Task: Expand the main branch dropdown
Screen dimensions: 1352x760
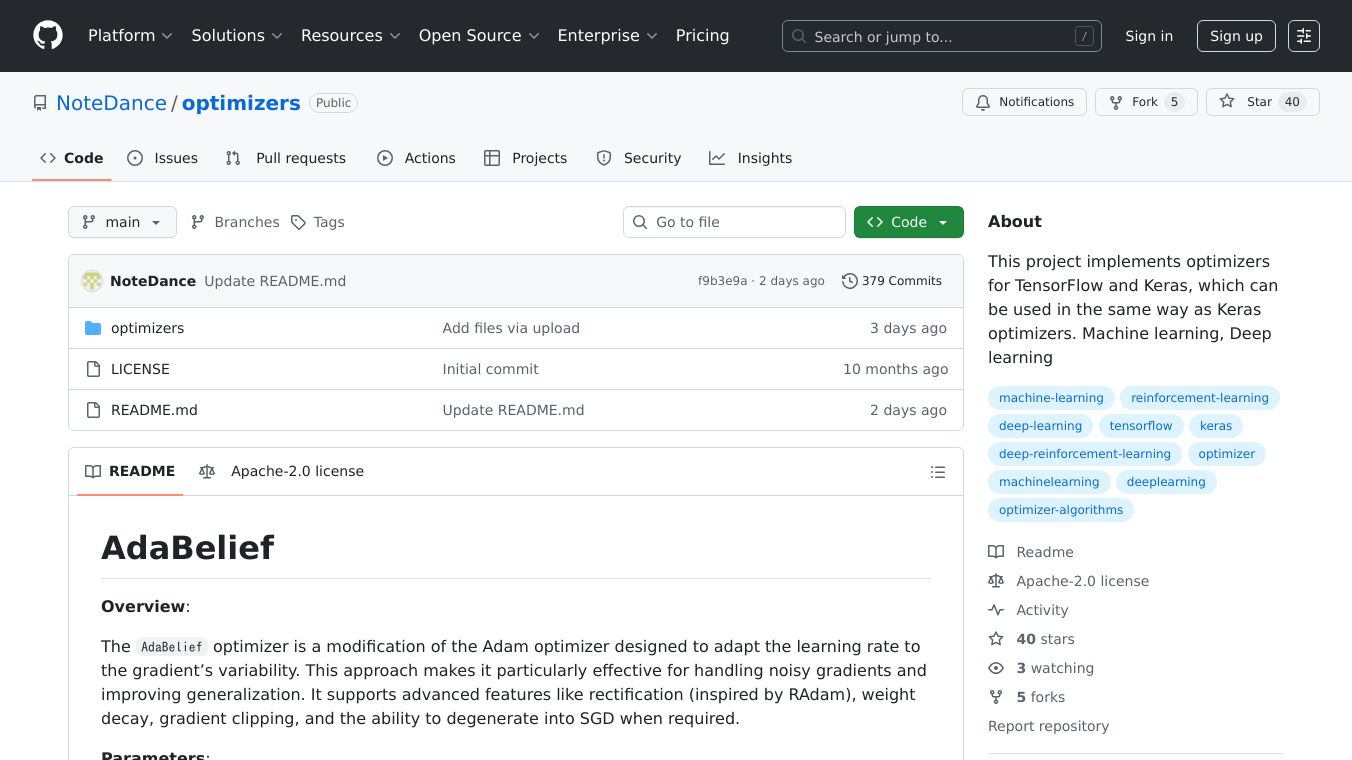Action: click(x=122, y=222)
